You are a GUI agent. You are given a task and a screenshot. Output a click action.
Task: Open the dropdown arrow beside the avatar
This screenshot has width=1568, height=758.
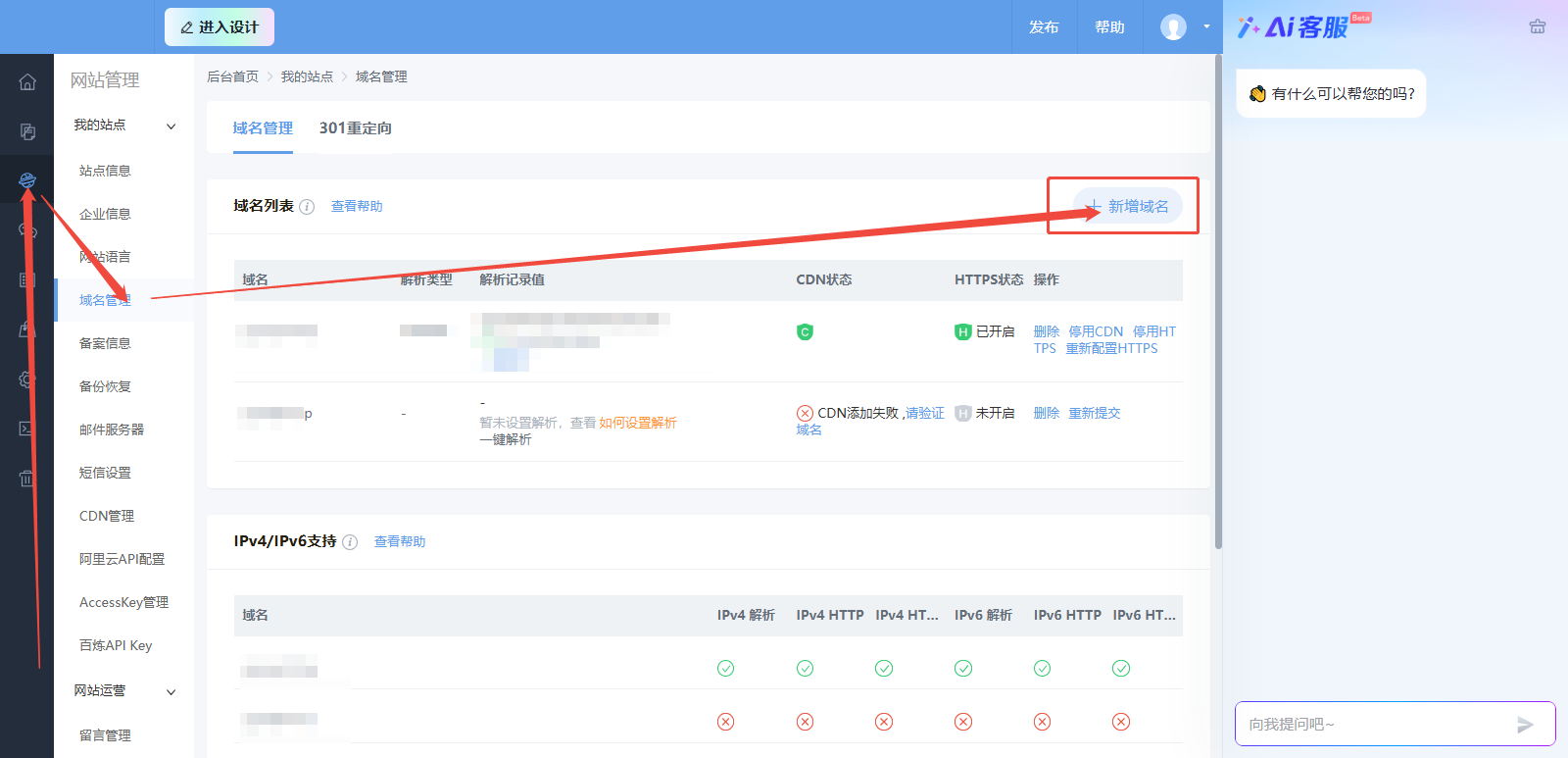coord(1206,27)
